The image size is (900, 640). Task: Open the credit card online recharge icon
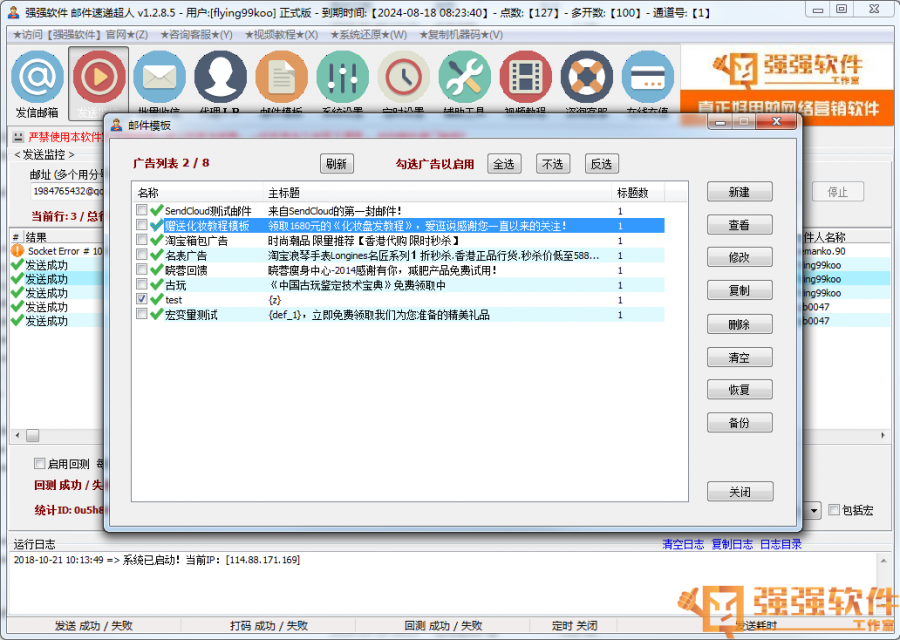click(x=647, y=78)
